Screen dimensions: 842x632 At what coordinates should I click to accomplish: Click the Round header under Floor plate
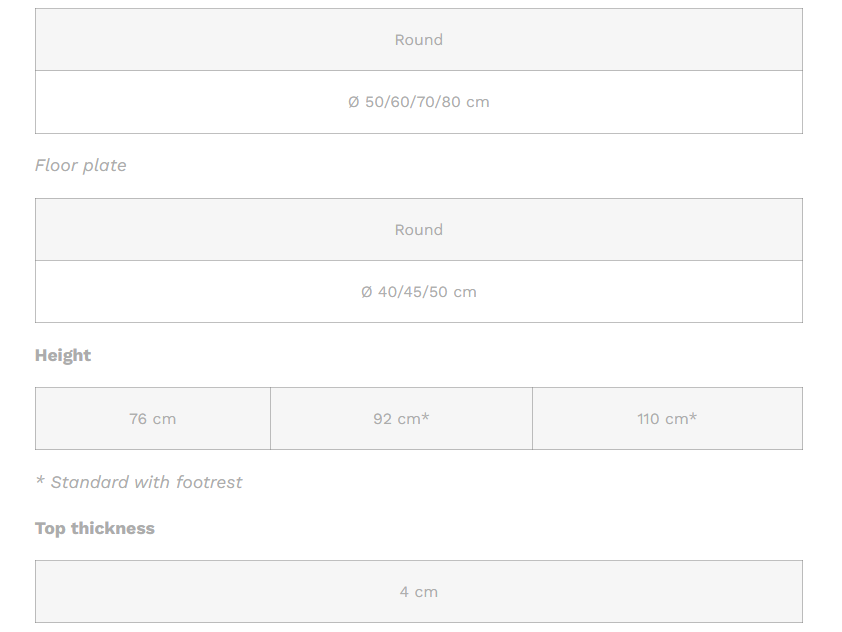418,230
